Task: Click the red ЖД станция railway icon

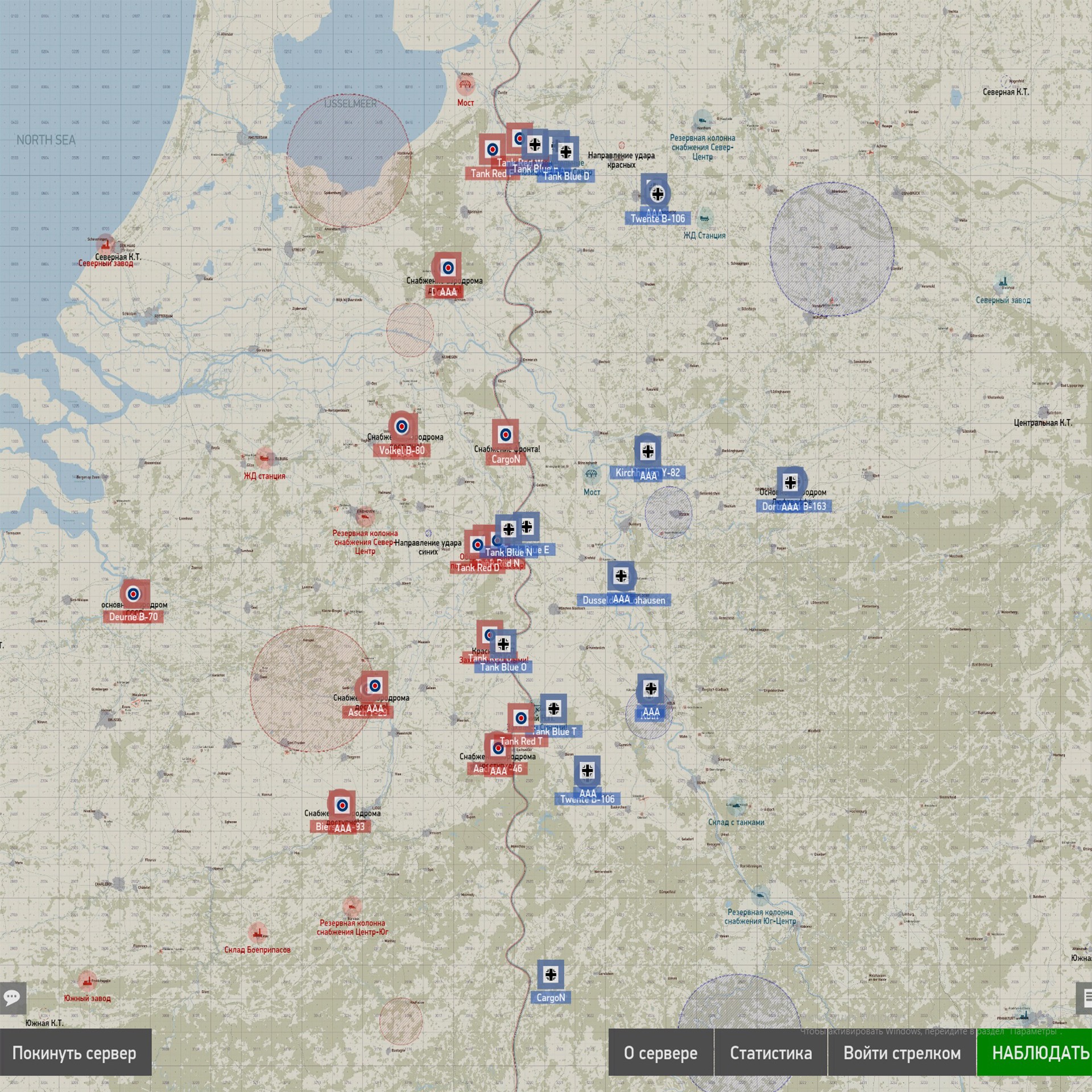Action: 264,458
